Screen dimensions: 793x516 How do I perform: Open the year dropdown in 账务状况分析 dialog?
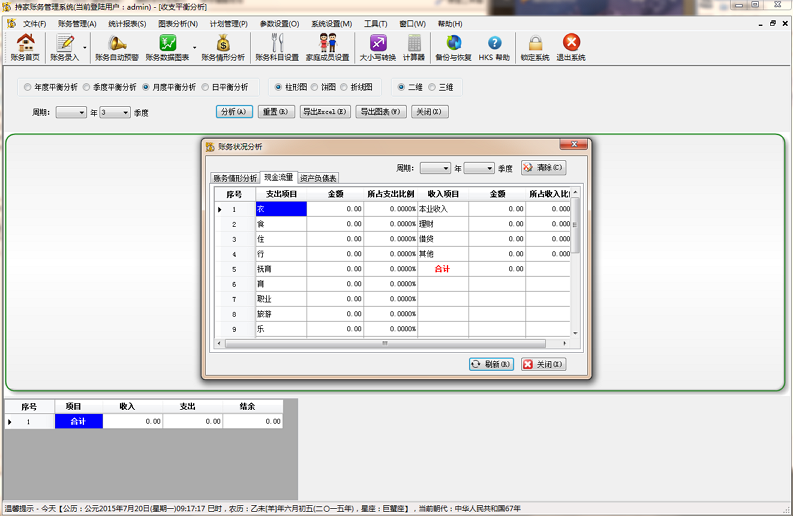tap(446, 168)
